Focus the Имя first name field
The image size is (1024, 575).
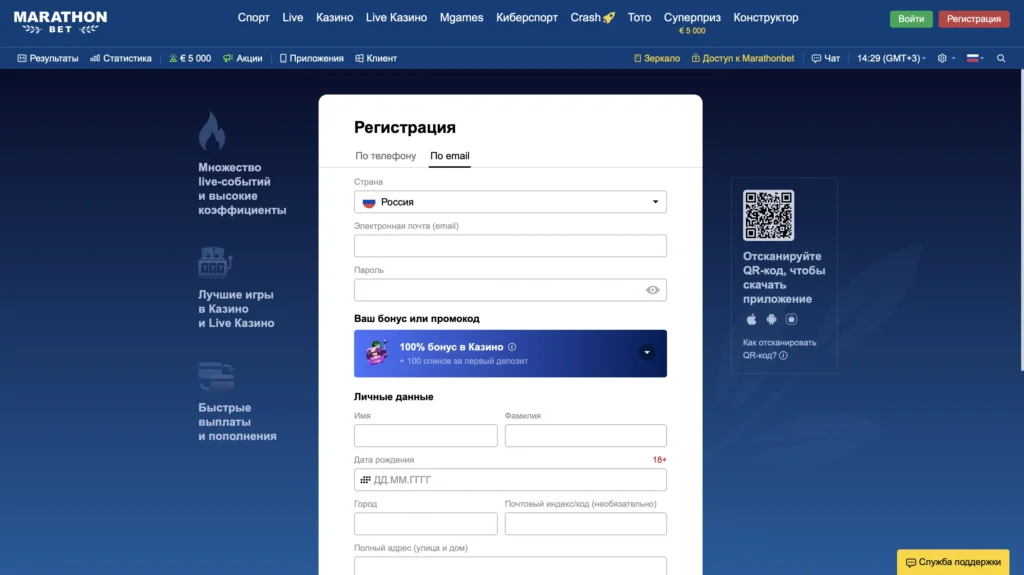426,436
